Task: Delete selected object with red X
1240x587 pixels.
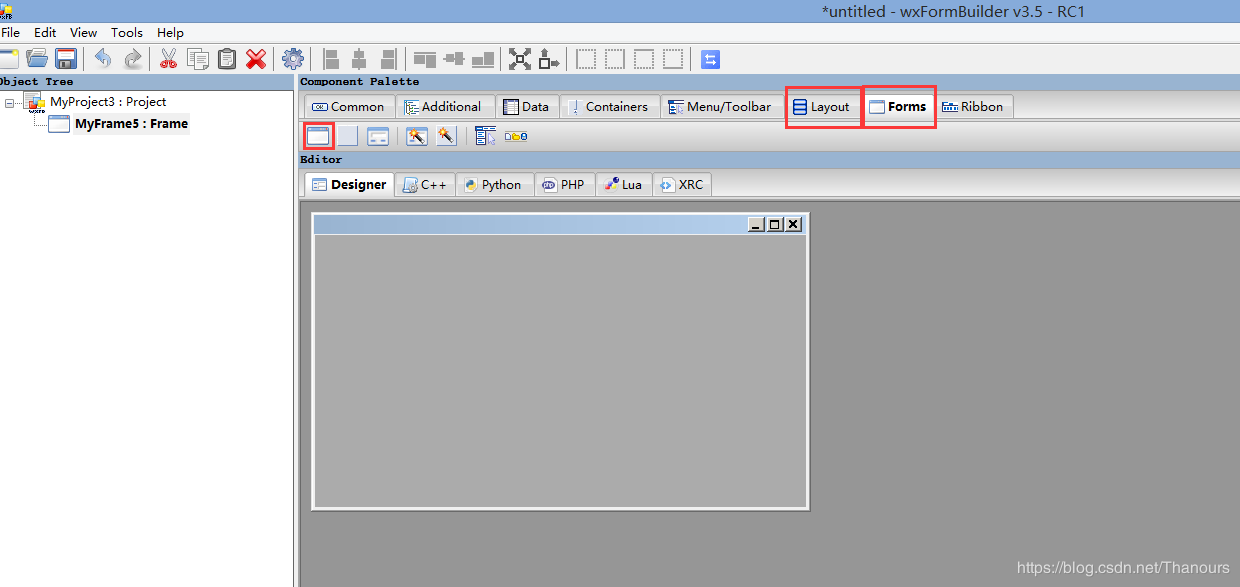Action: [x=256, y=59]
